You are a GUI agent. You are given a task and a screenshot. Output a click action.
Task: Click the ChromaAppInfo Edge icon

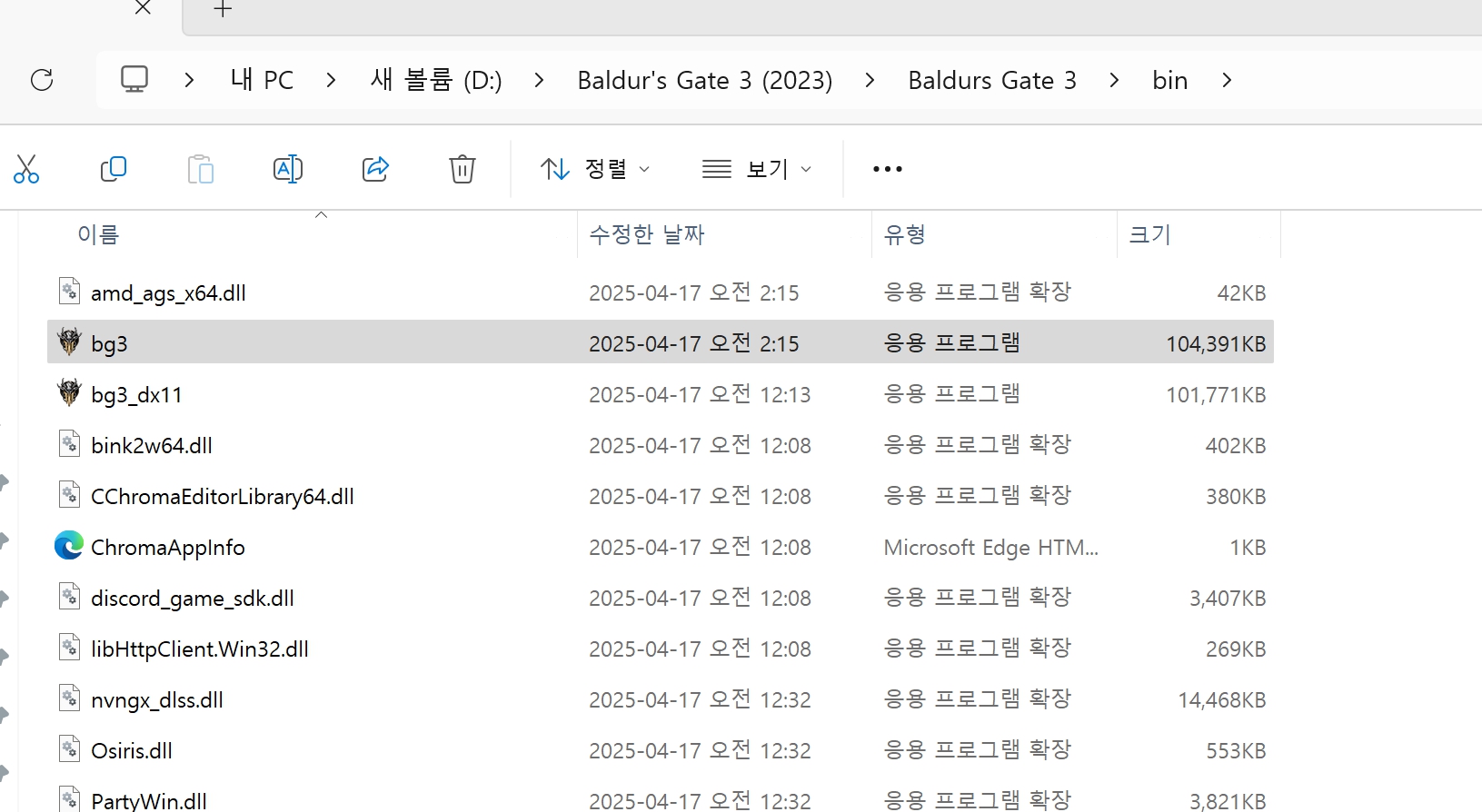coord(69,546)
